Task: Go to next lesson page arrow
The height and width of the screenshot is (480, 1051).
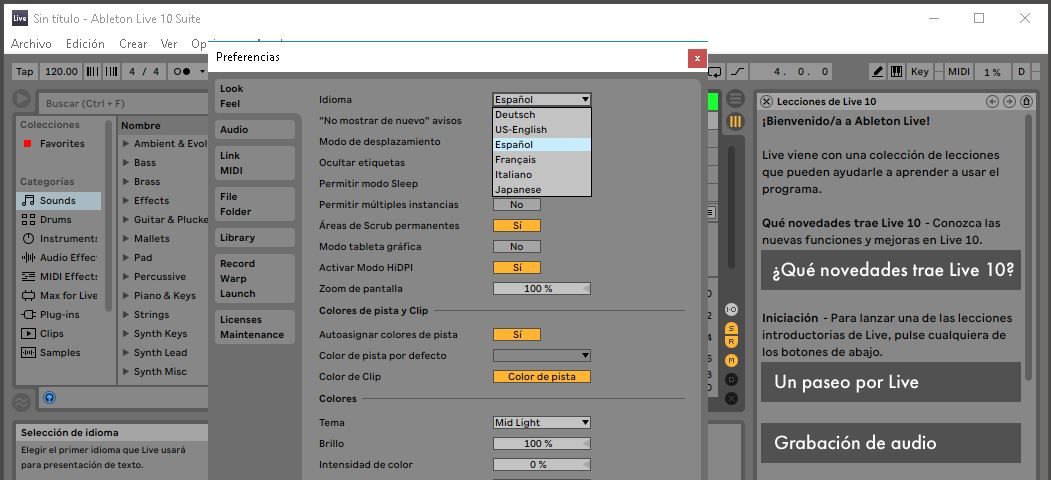Action: click(x=1009, y=101)
